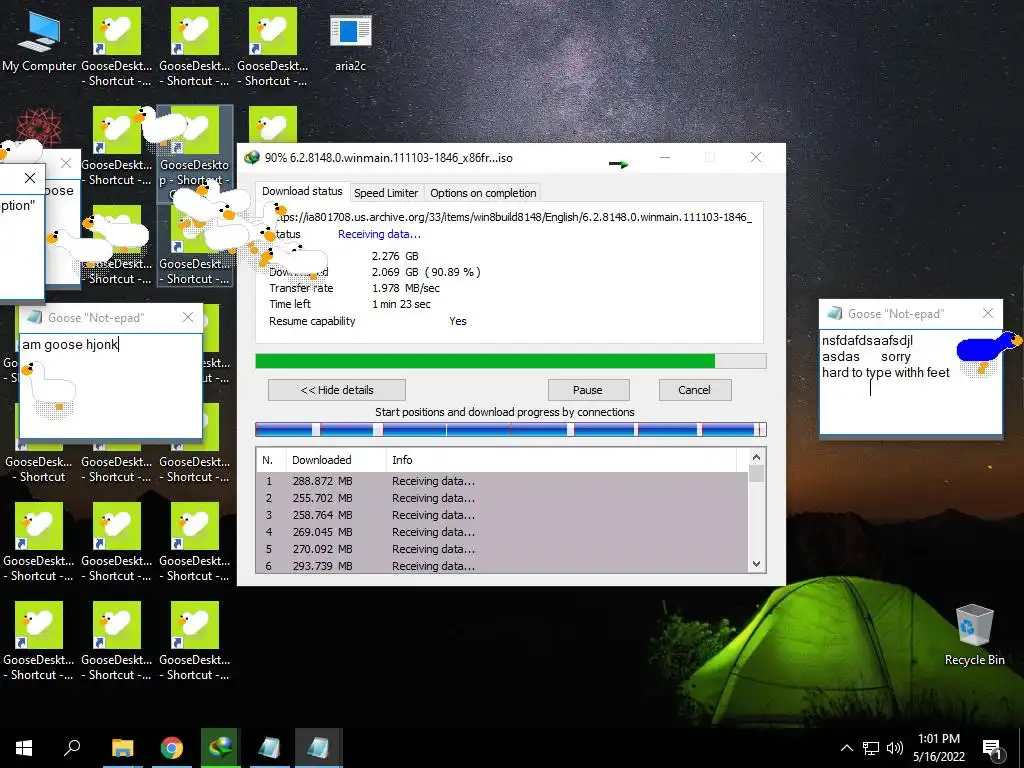Close the "am goose hjonk" Not-epad window
1024x768 pixels.
coord(188,317)
